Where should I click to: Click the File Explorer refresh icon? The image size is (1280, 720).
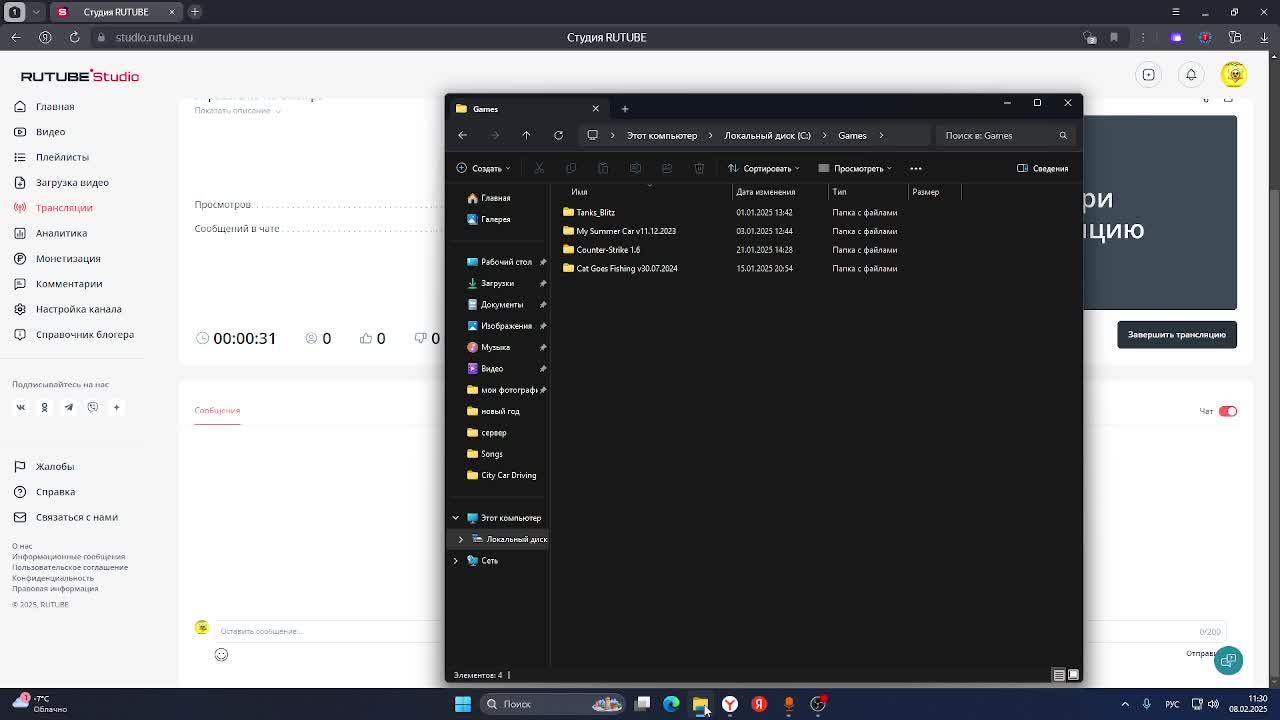pyautogui.click(x=558, y=135)
